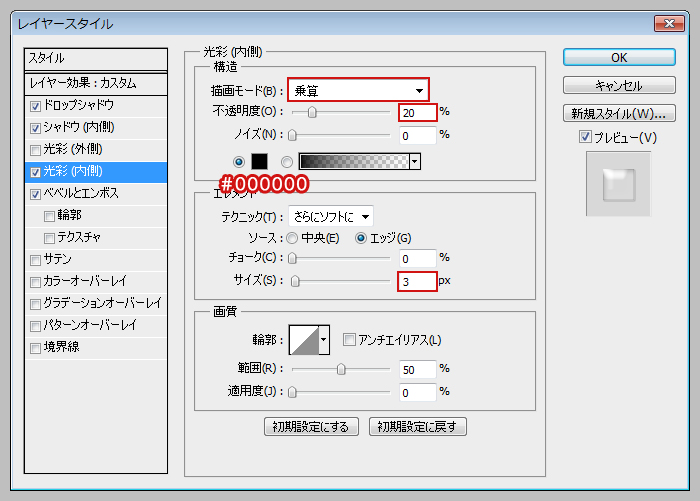Click the 不透明度(O) slider handle
This screenshot has height=501, width=700.
tap(312, 112)
